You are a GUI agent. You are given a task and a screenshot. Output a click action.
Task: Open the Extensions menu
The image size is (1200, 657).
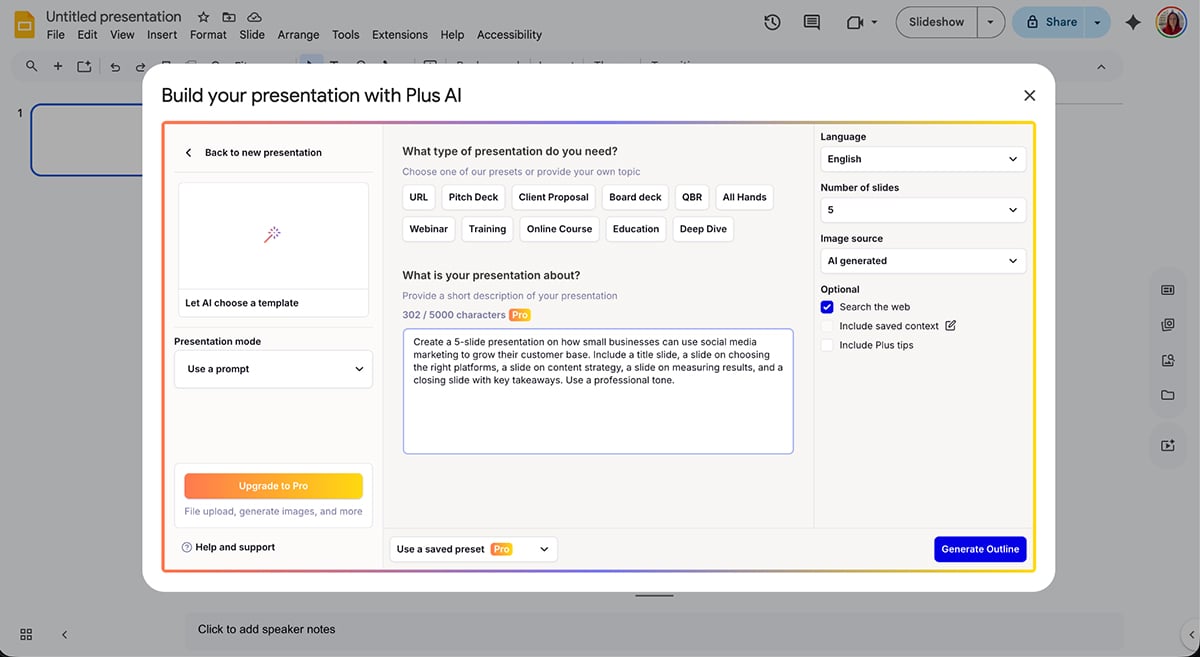coord(400,34)
